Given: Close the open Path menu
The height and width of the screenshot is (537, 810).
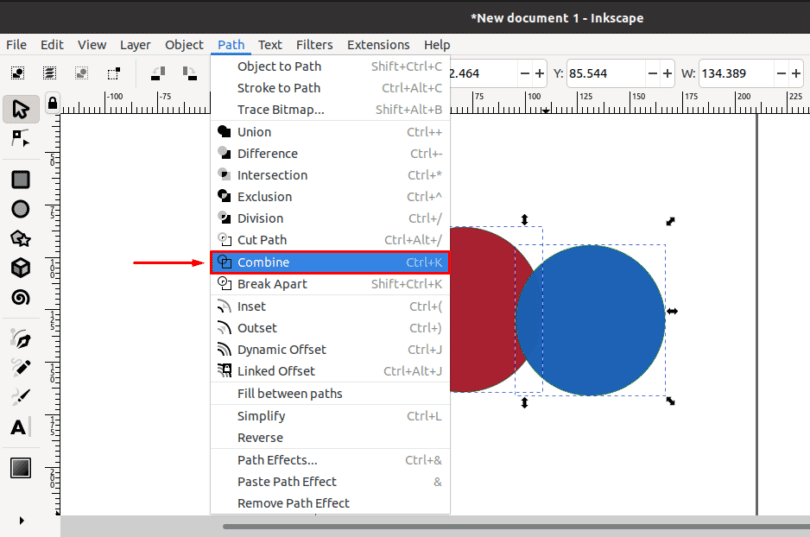Looking at the screenshot, I should 231,45.
